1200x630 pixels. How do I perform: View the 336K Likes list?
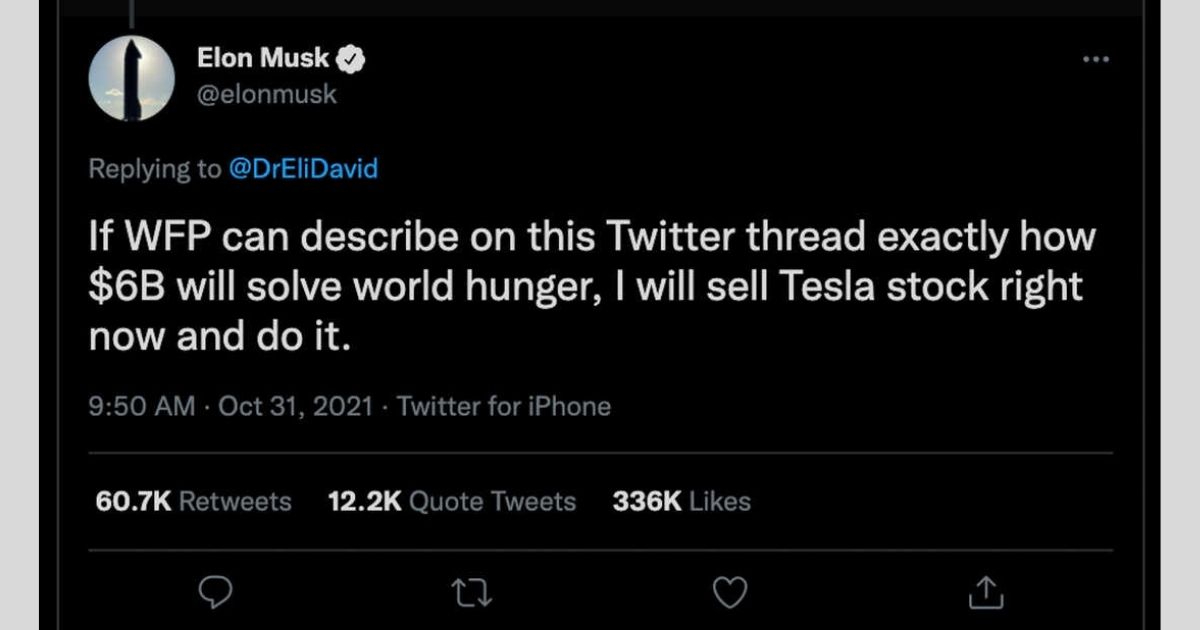(x=681, y=501)
